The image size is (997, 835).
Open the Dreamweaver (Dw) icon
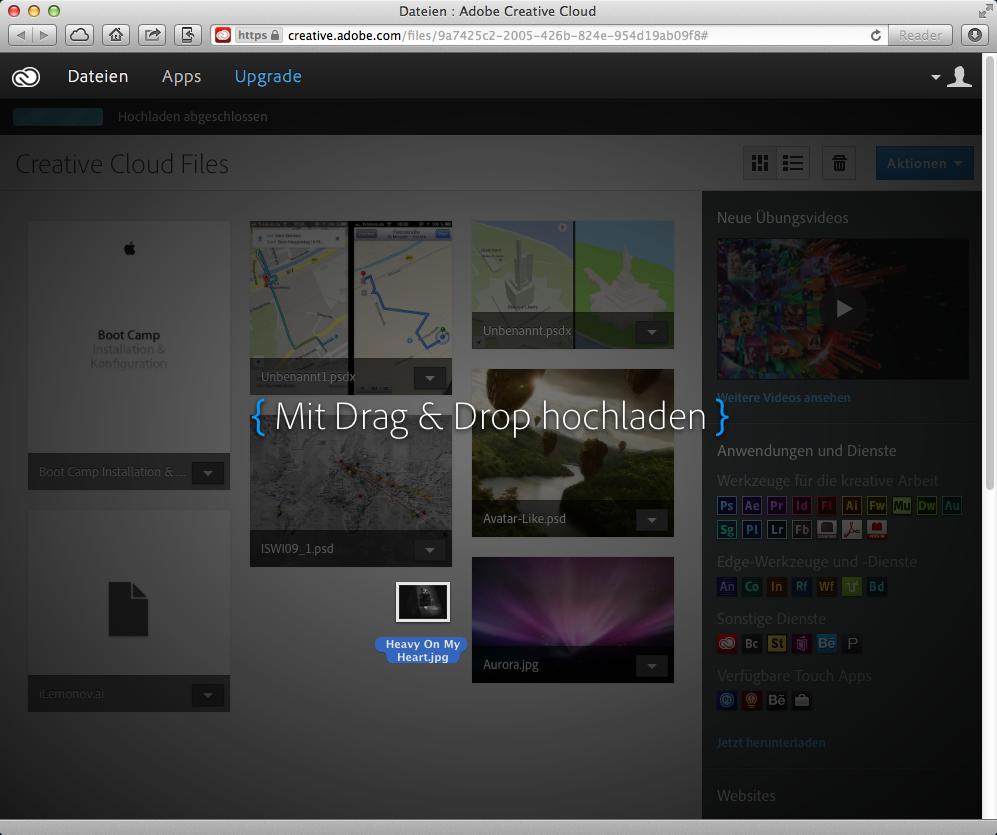click(926, 506)
